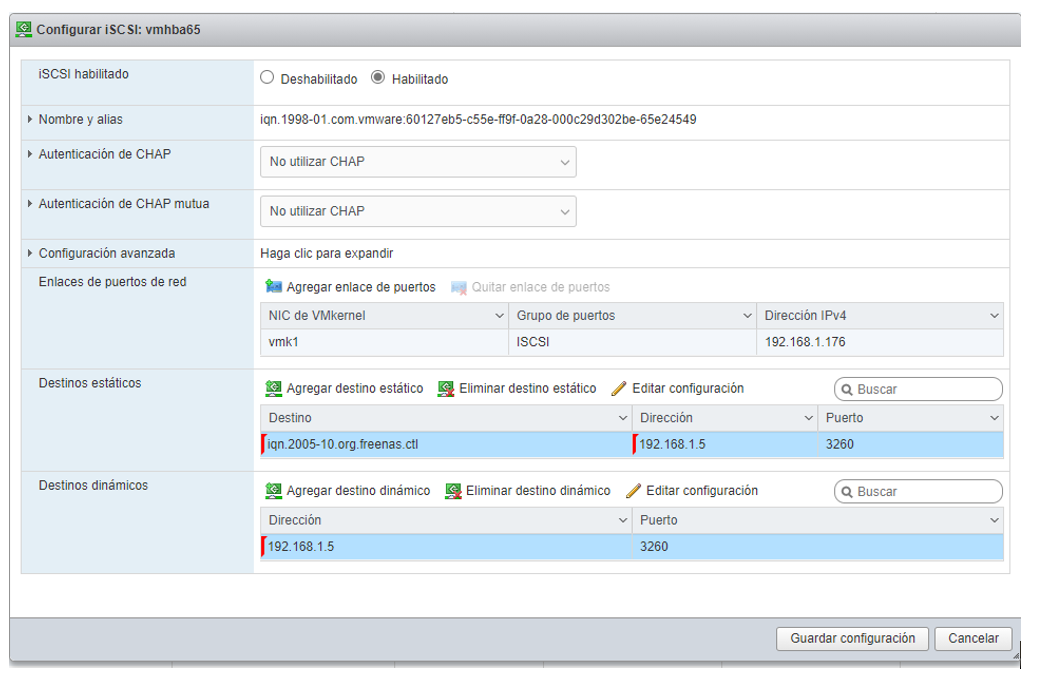Click magnifier icon in static targets search

(x=847, y=389)
